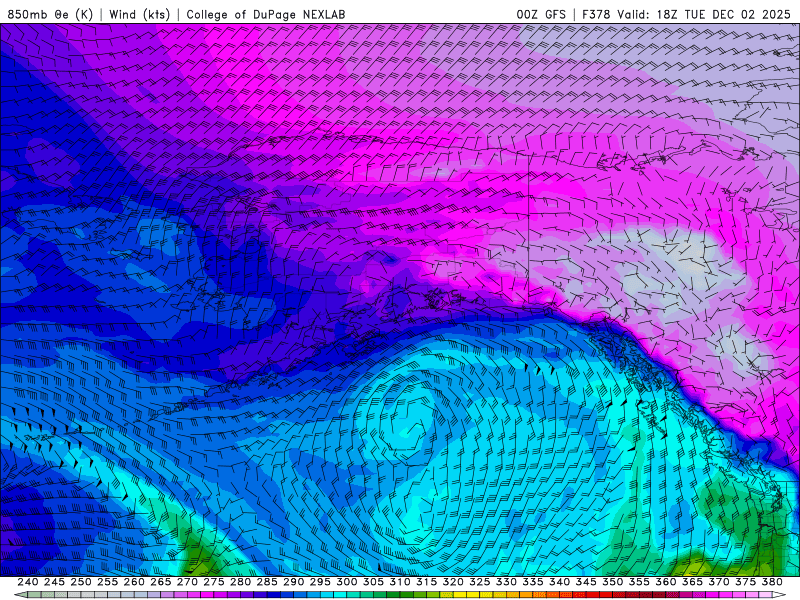Screen dimensions: 800x600
Task: Click the 315 value on the color scale
Action: click(426, 582)
